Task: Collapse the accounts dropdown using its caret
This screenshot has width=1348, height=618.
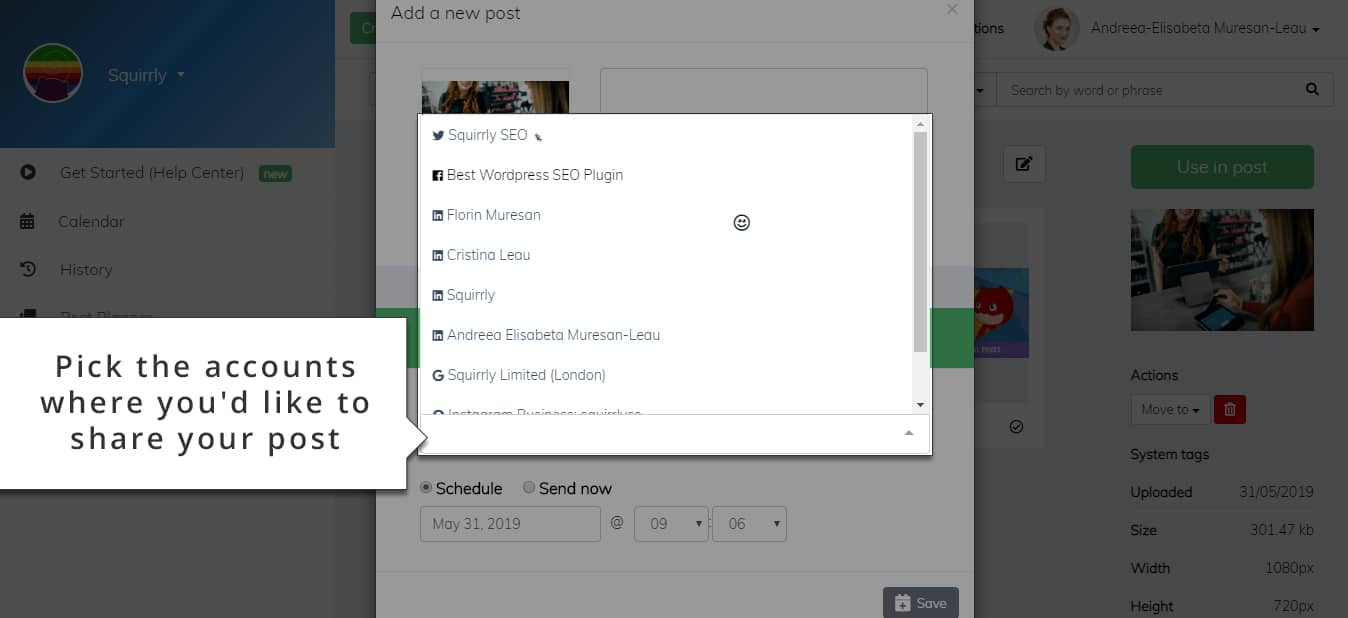Action: point(909,433)
